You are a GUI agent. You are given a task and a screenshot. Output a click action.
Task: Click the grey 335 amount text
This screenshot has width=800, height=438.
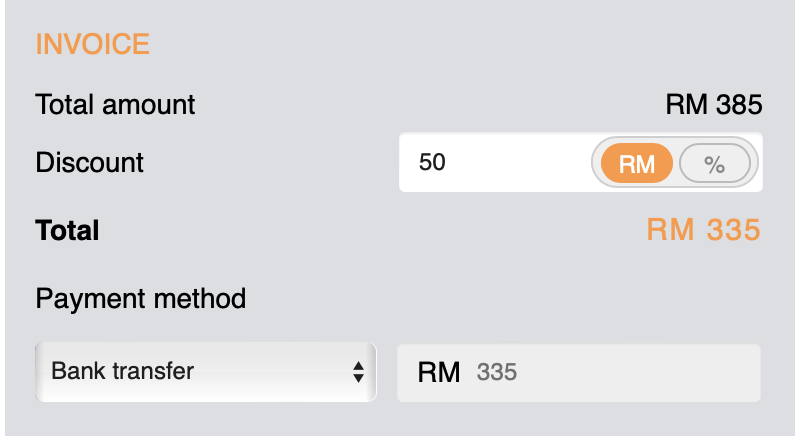pos(497,373)
